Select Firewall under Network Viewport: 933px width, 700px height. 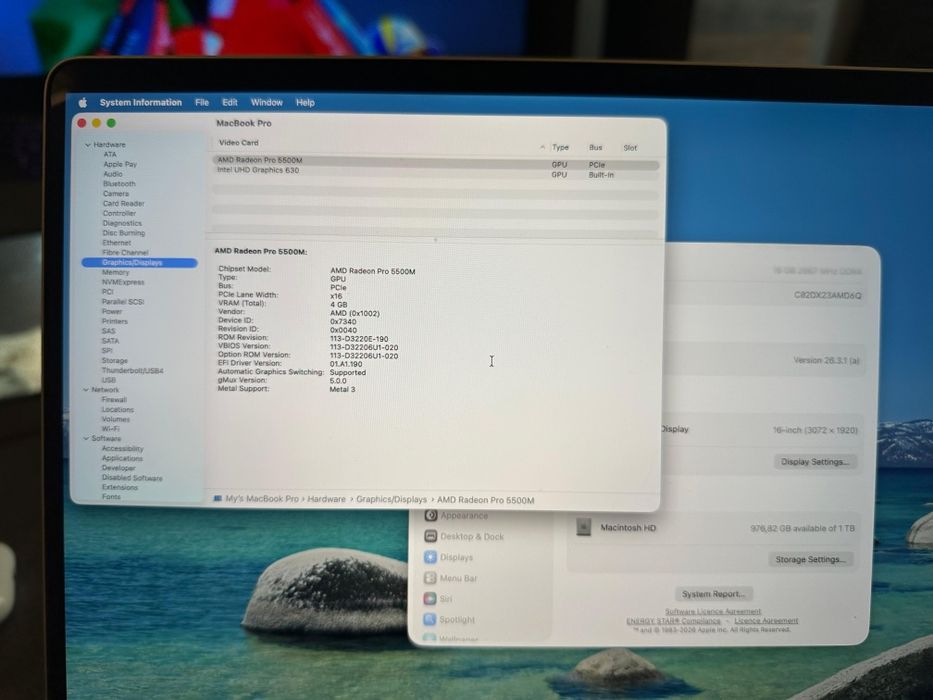[x=114, y=400]
